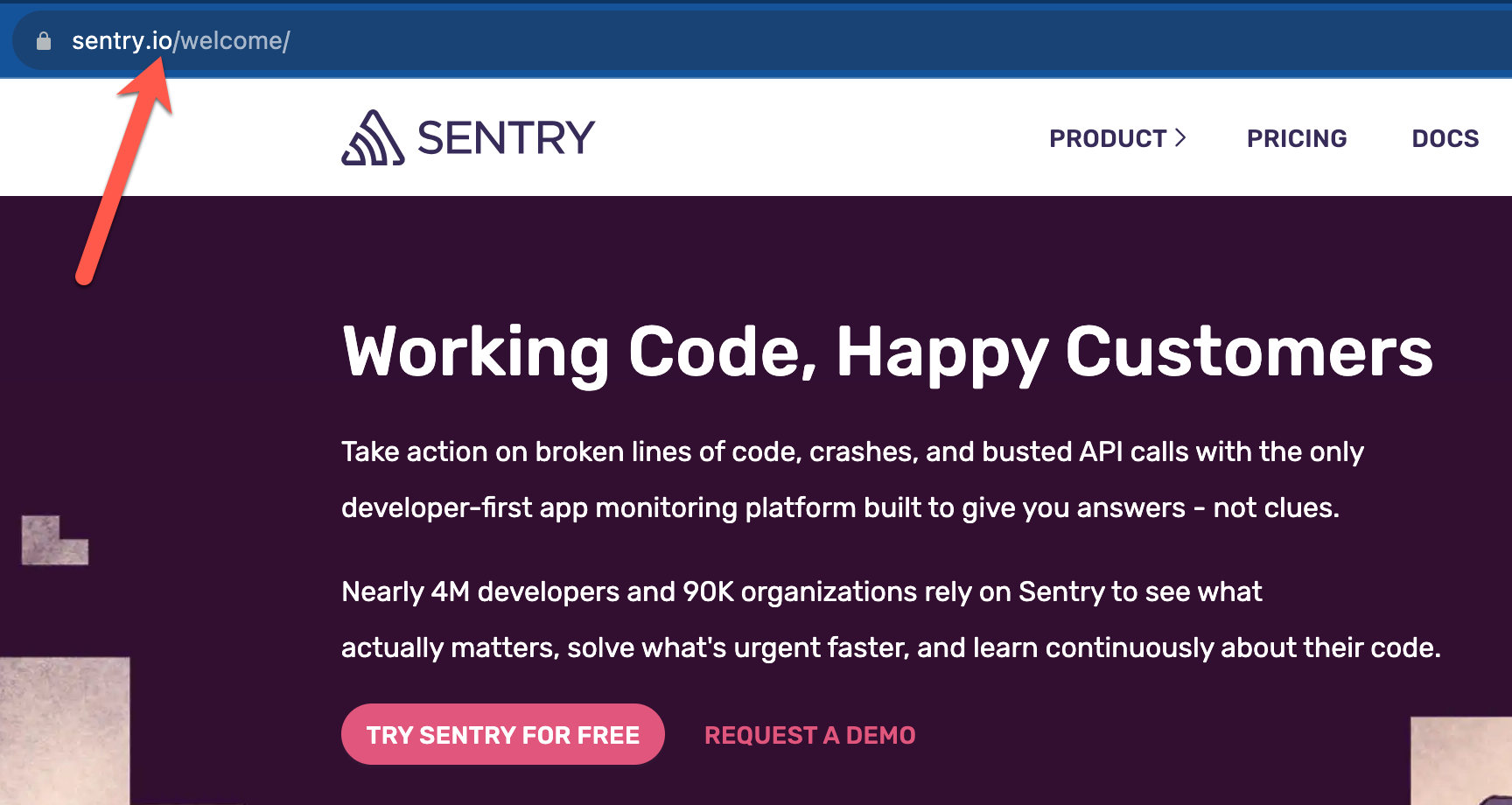The image size is (1512, 805).
Task: Click the Sentry logo icon
Action: tap(373, 137)
